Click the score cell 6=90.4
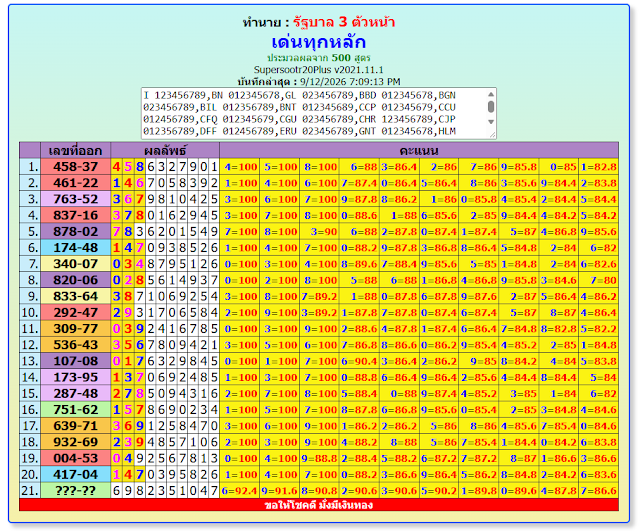This screenshot has height=531, width=640. click(359, 361)
